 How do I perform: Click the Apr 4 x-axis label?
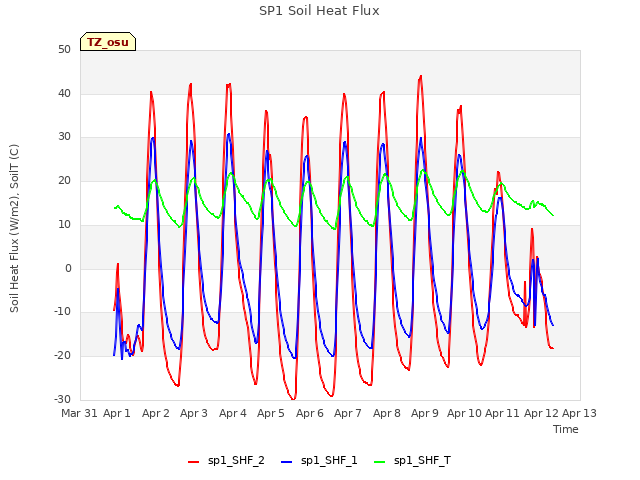click(x=233, y=413)
